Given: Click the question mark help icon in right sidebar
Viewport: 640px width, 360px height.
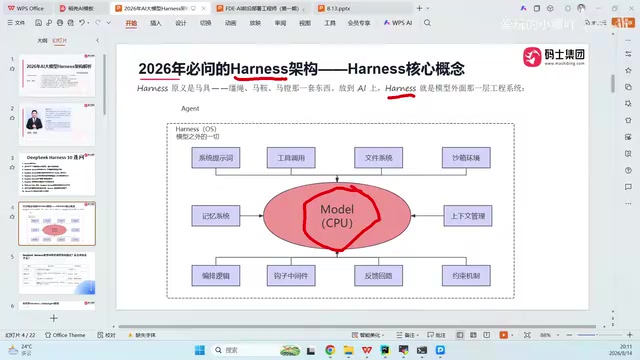Looking at the screenshot, I should (x=628, y=170).
